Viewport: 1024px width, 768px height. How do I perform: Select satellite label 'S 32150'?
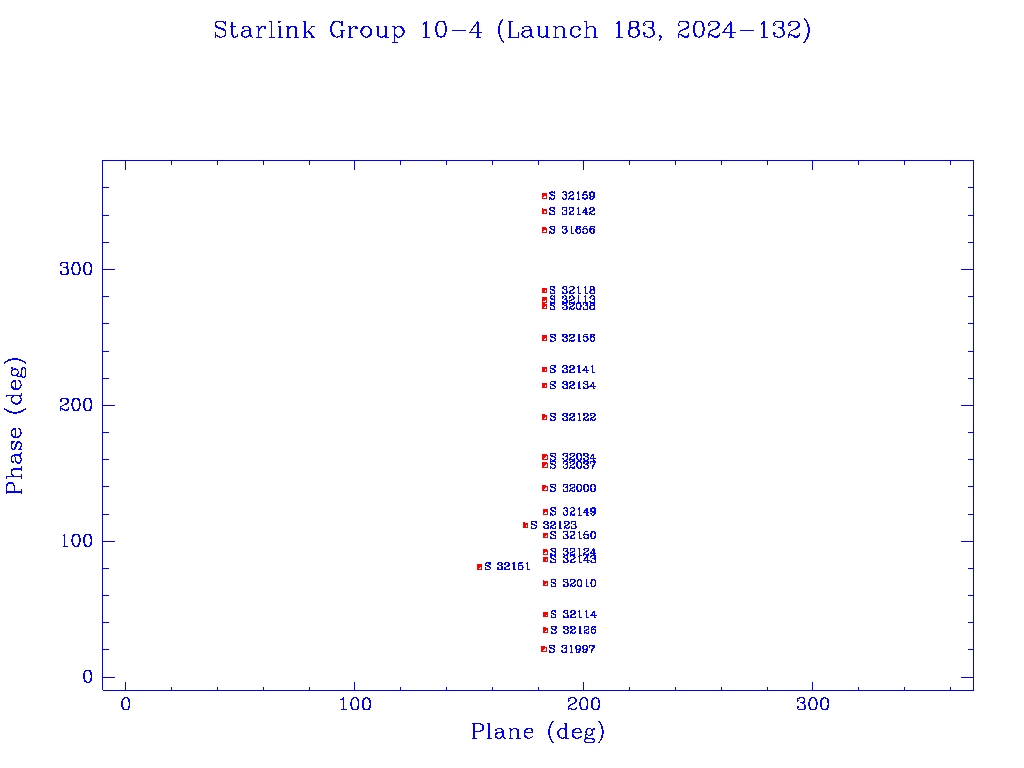(x=573, y=536)
